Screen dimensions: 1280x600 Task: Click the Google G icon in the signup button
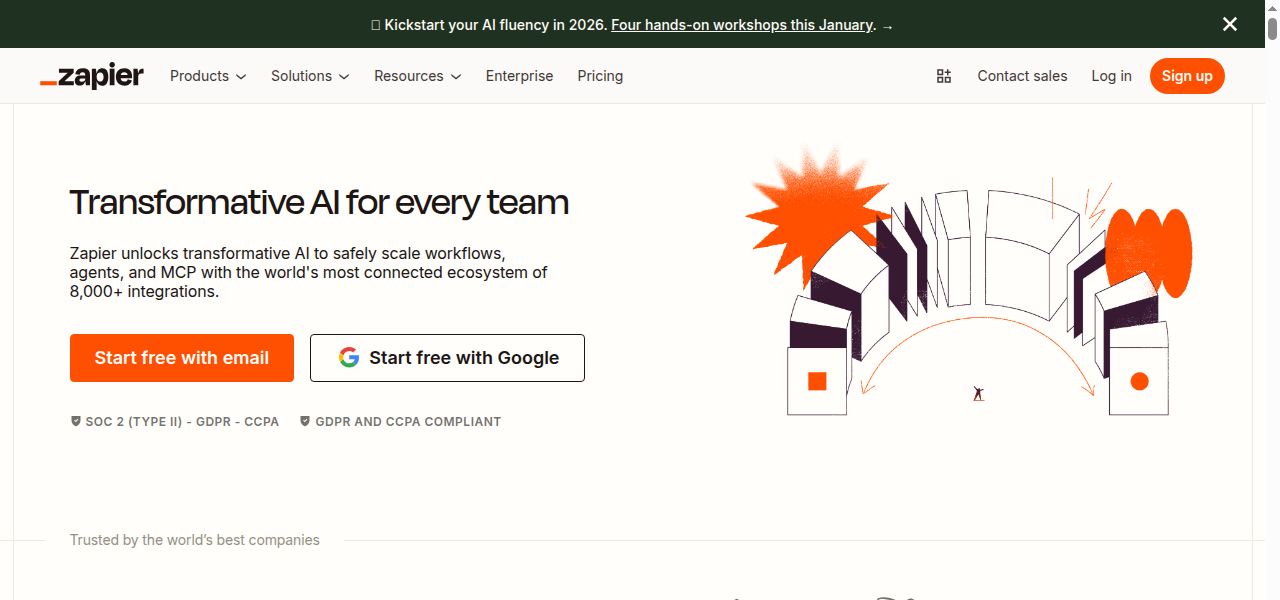349,357
